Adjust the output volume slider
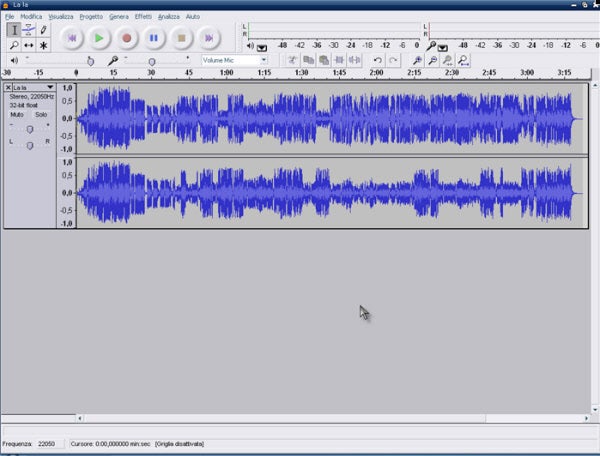 [59, 60]
